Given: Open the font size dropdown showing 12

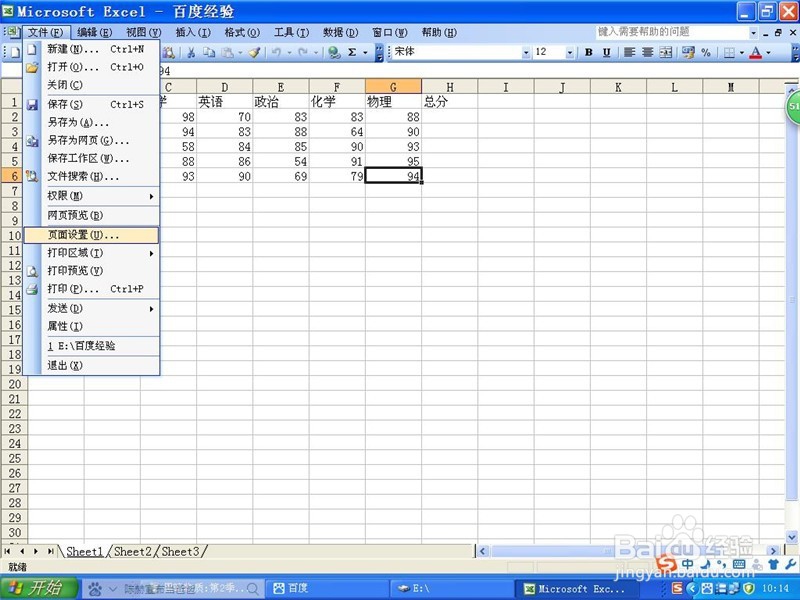Looking at the screenshot, I should 570,52.
